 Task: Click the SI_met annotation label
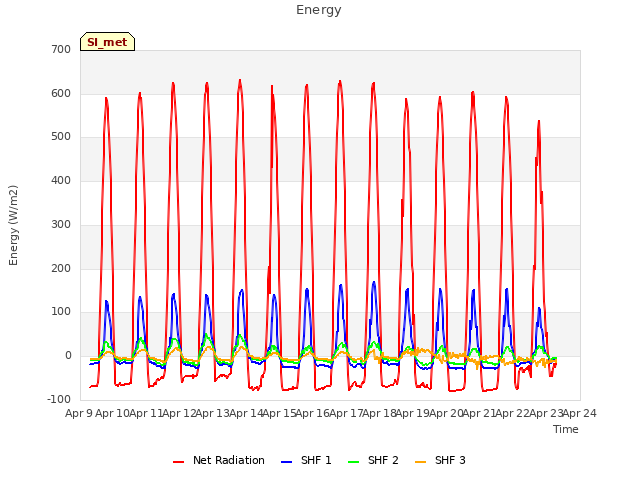click(107, 42)
